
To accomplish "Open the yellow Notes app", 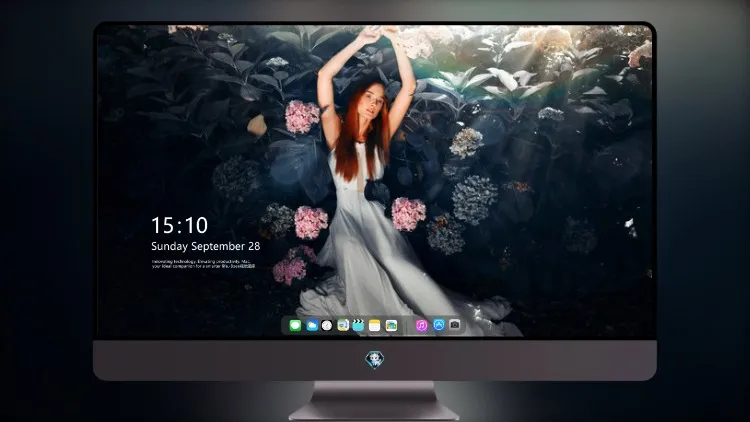I will point(375,325).
